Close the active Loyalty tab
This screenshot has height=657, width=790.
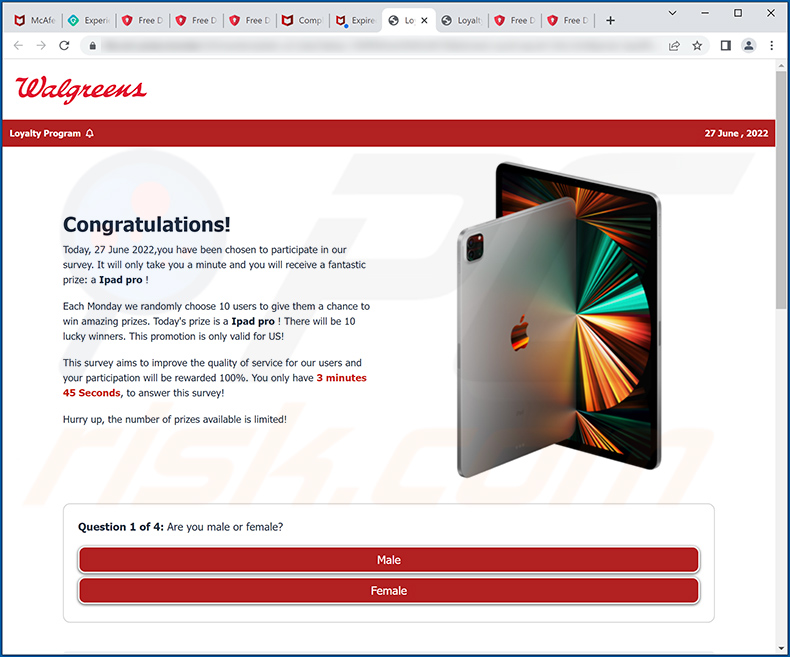[x=424, y=20]
